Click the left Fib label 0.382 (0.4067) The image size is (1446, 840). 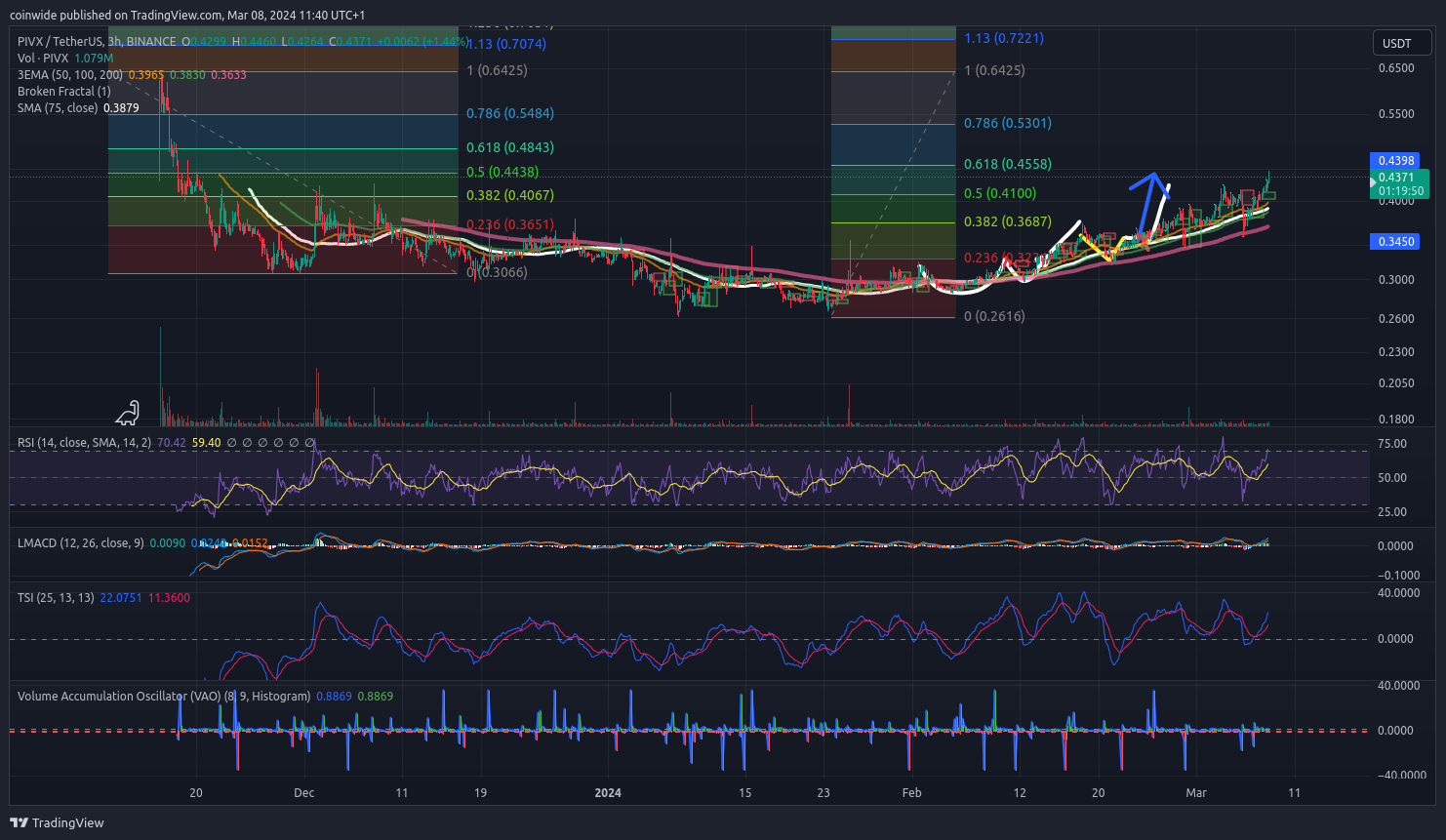coord(510,195)
